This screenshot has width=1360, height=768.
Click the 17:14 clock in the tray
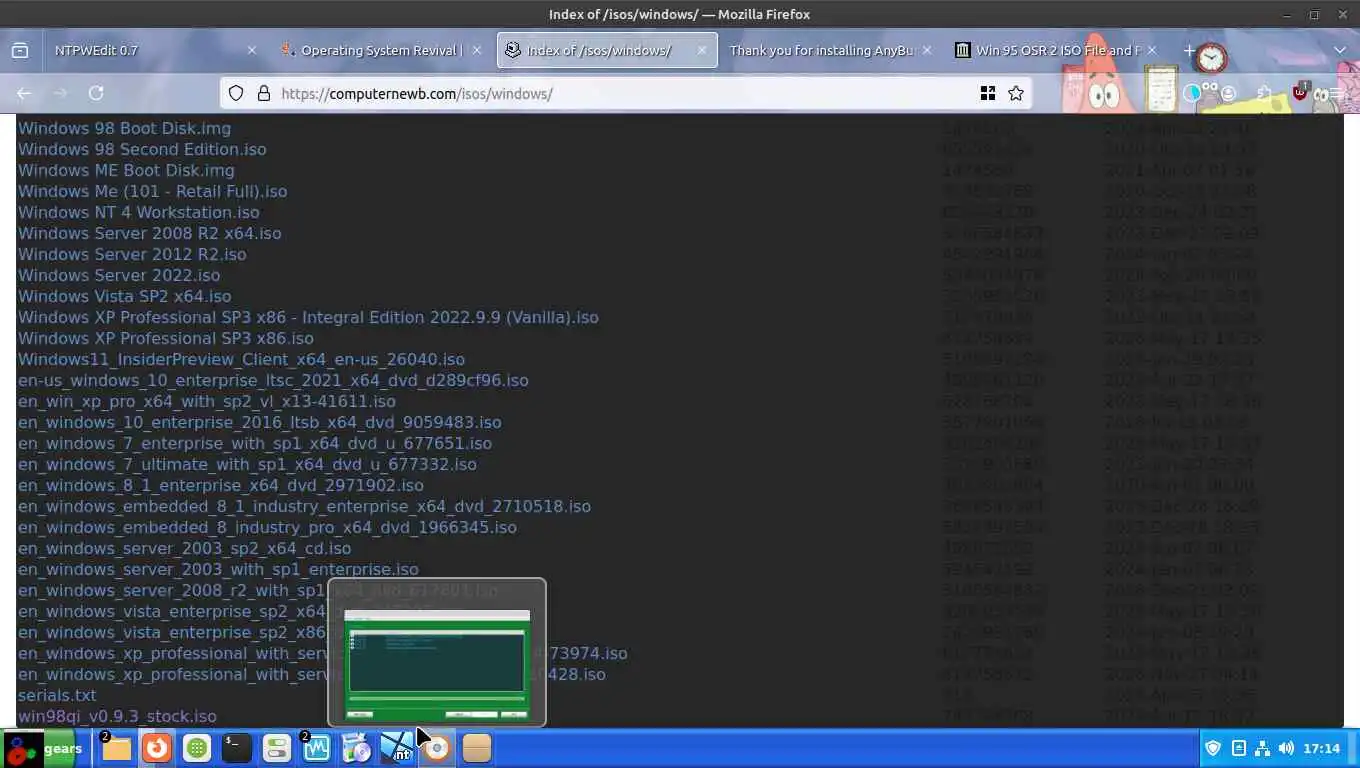coord(1322,748)
